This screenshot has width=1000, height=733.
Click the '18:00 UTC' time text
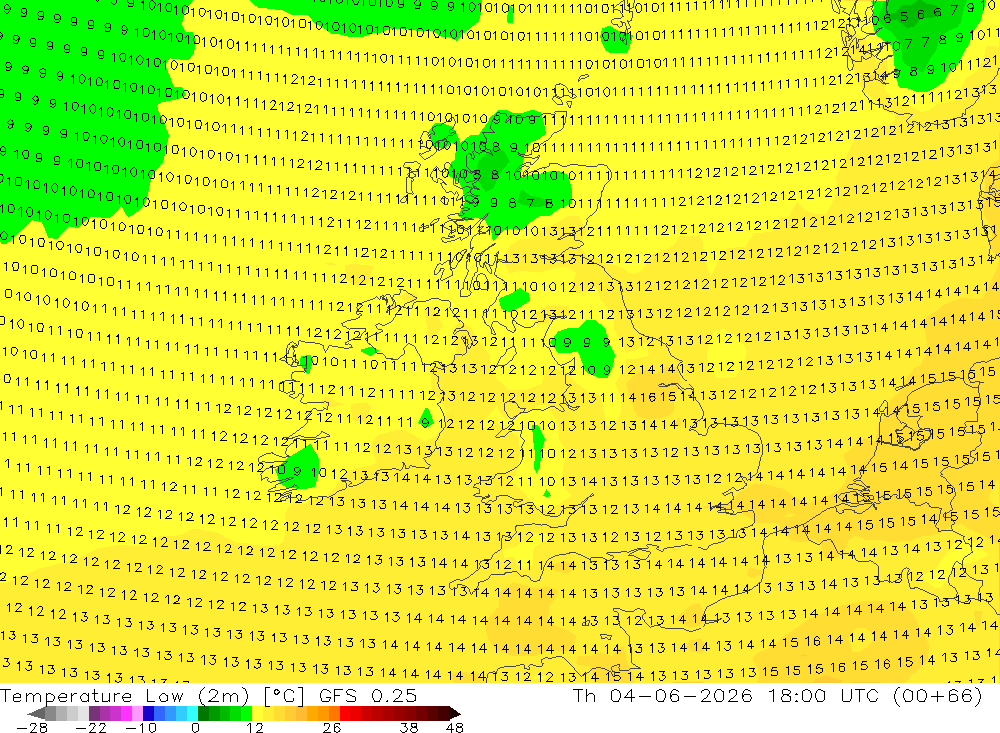click(x=823, y=695)
